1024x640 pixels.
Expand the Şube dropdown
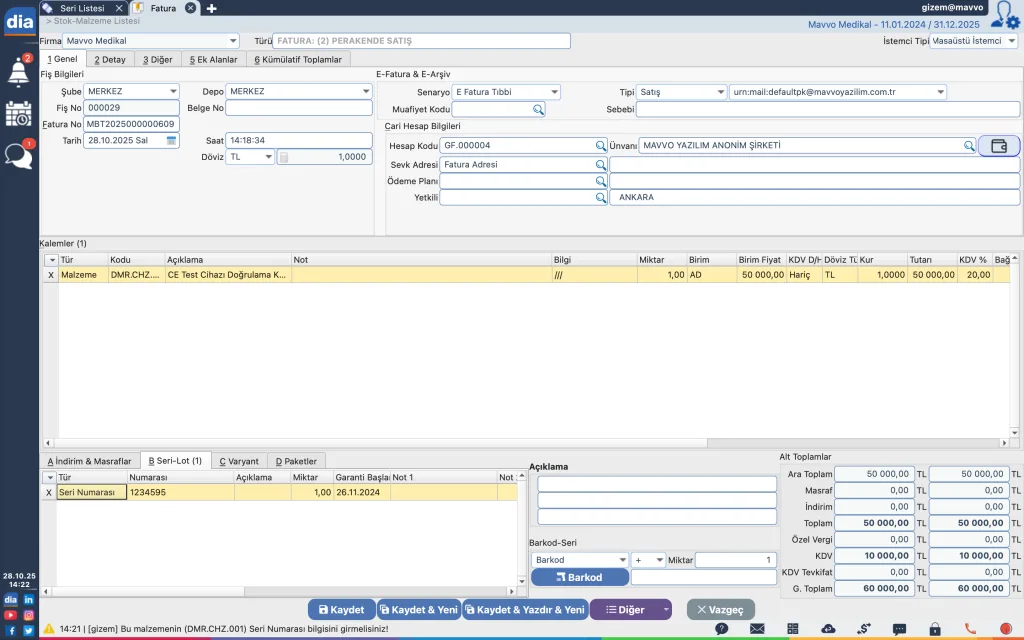172,92
